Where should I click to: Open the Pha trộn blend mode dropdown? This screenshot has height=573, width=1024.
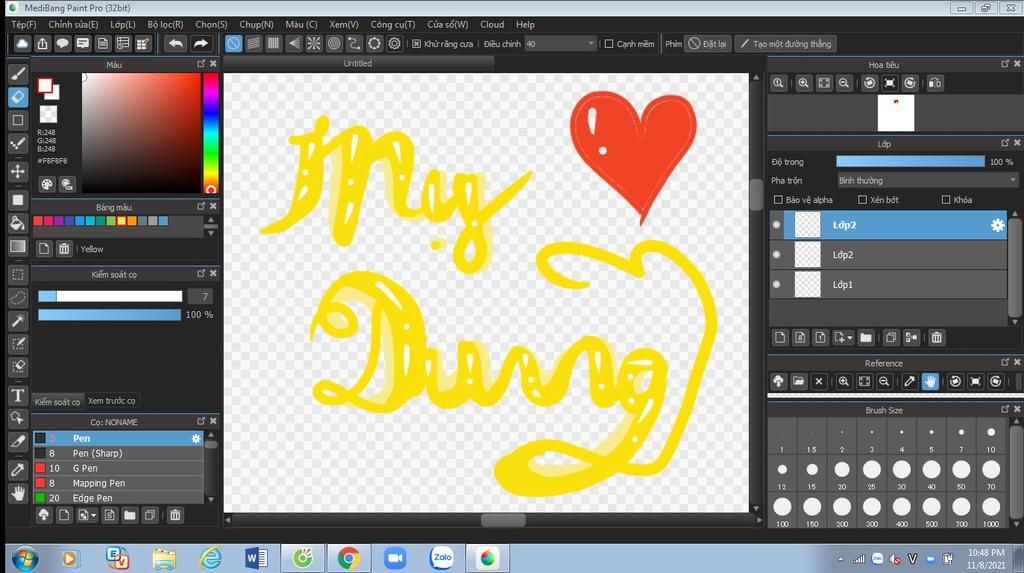[927, 180]
